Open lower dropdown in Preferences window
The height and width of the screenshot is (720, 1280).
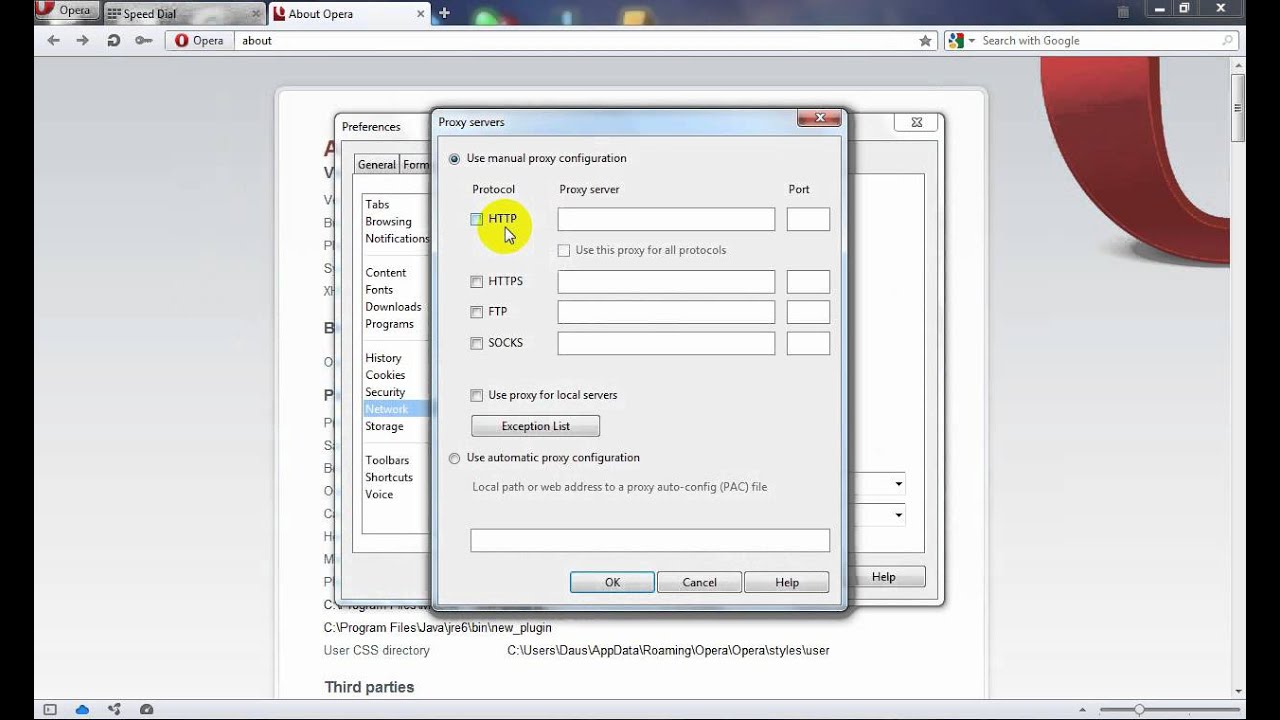coord(899,516)
